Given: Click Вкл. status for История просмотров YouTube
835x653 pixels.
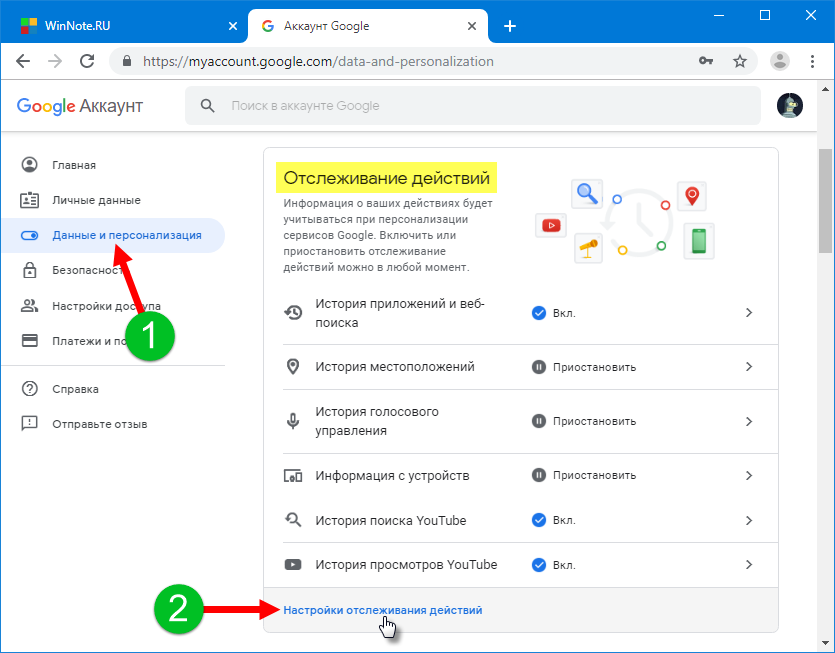Looking at the screenshot, I should pos(554,565).
